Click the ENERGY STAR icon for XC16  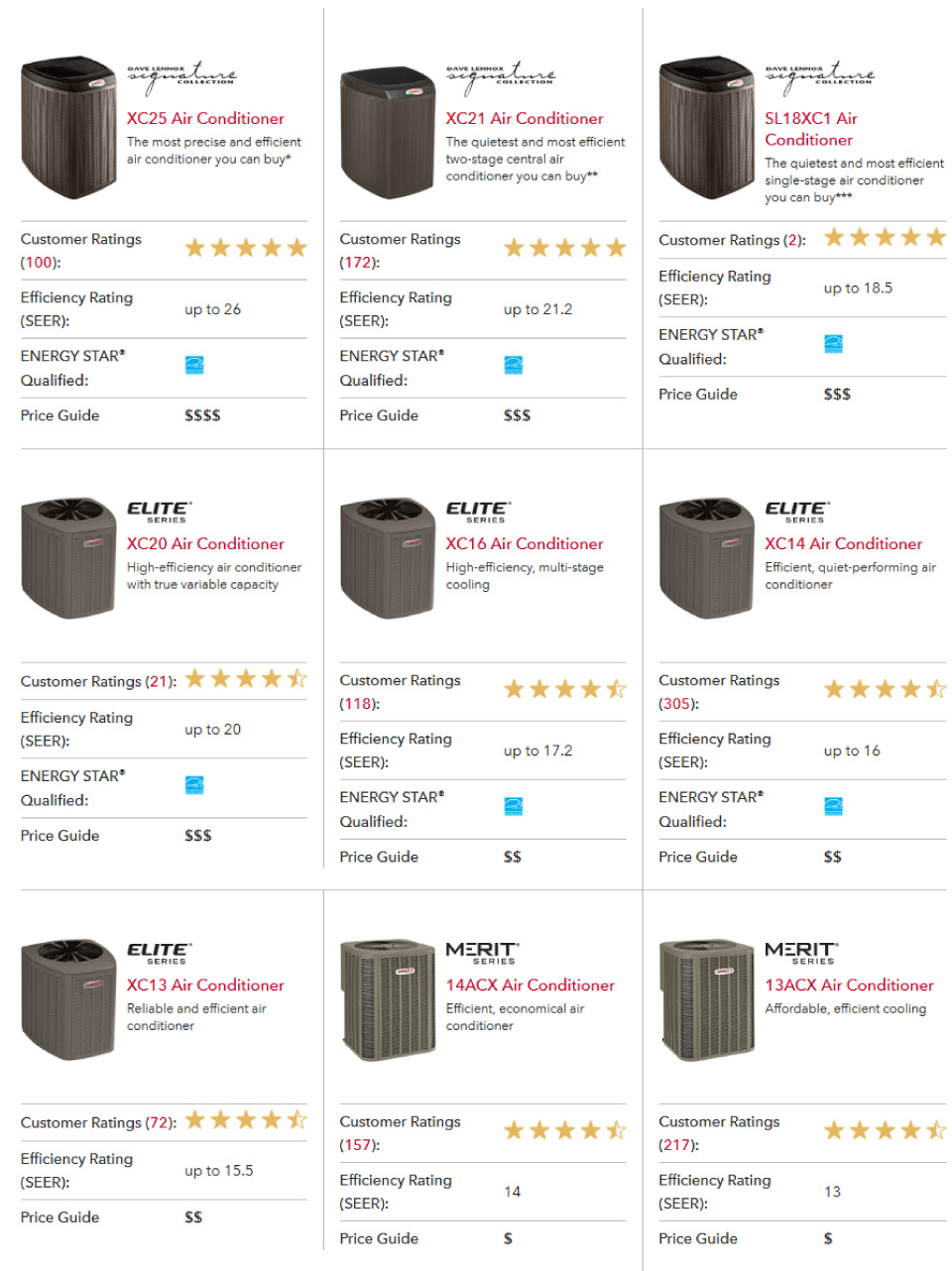pos(514,806)
